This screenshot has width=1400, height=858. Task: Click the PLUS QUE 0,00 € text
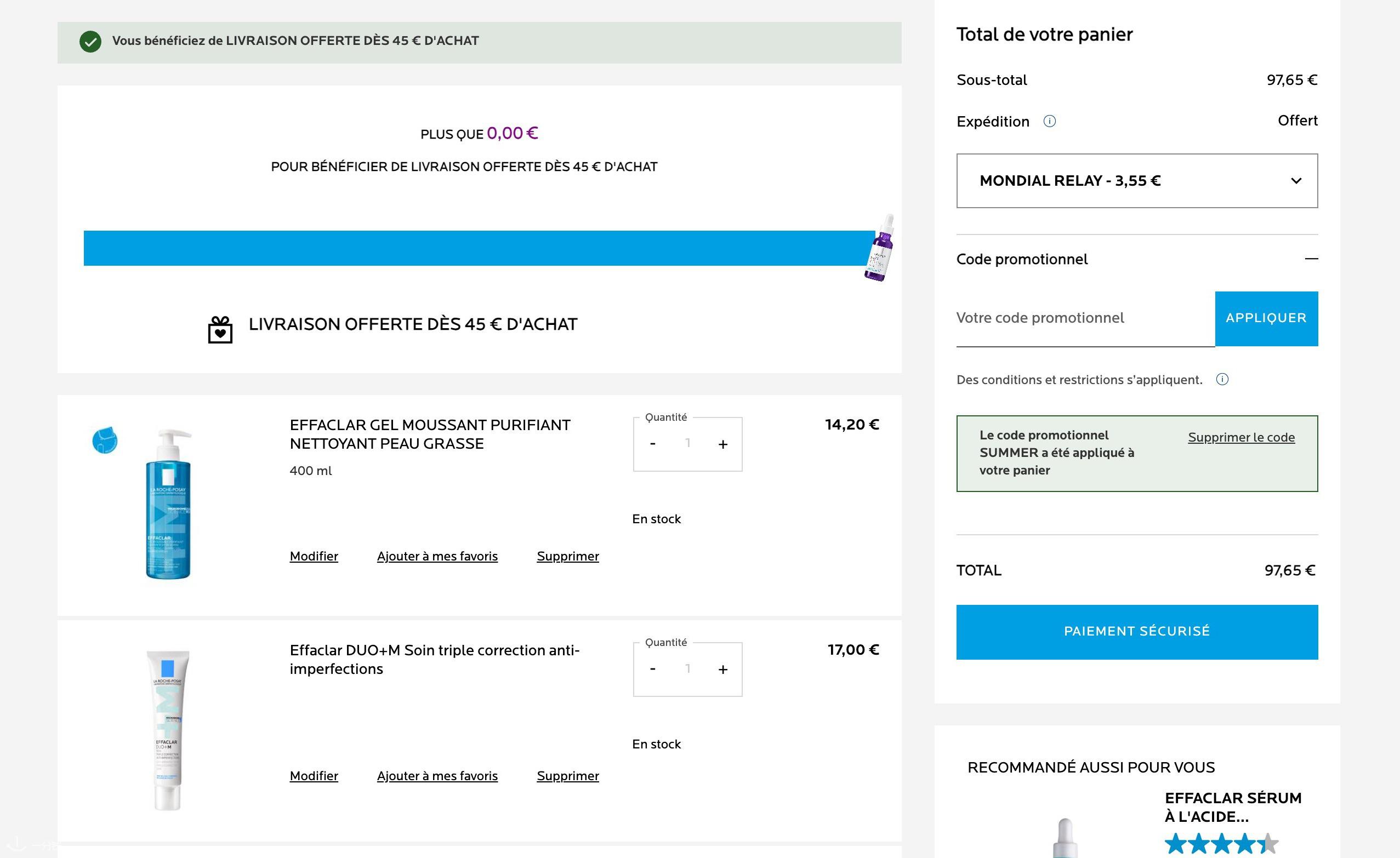479,134
